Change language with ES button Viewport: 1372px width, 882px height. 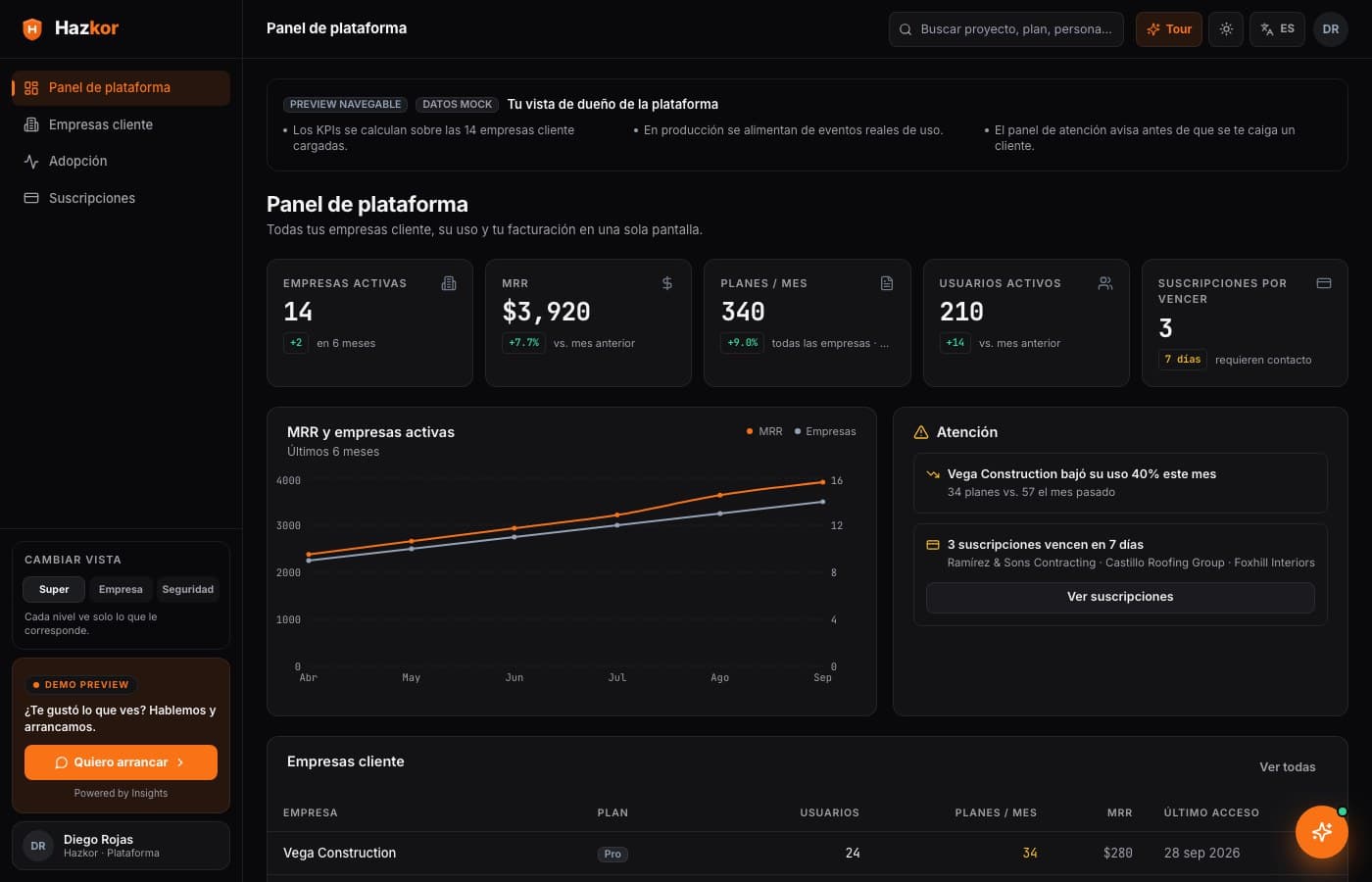[x=1277, y=29]
